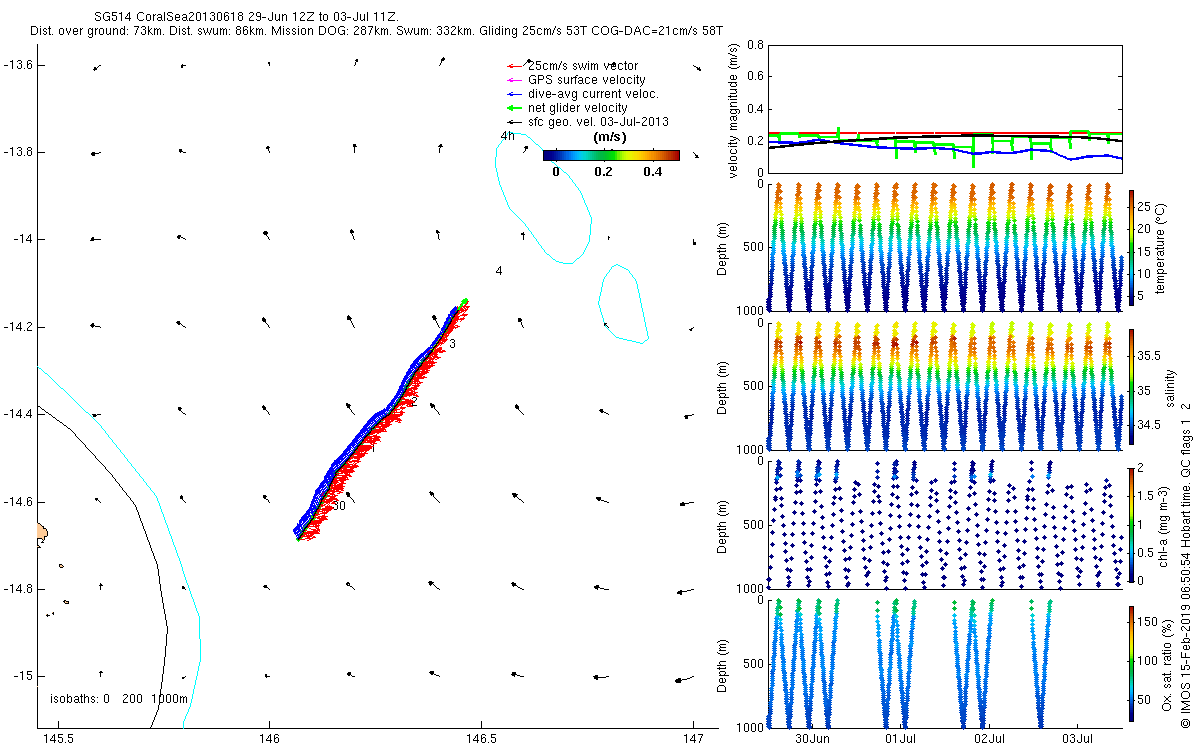The height and width of the screenshot is (750, 1200).
Task: Click the 'isobaths: 0 200 1000m' label
Action: pos(118,698)
